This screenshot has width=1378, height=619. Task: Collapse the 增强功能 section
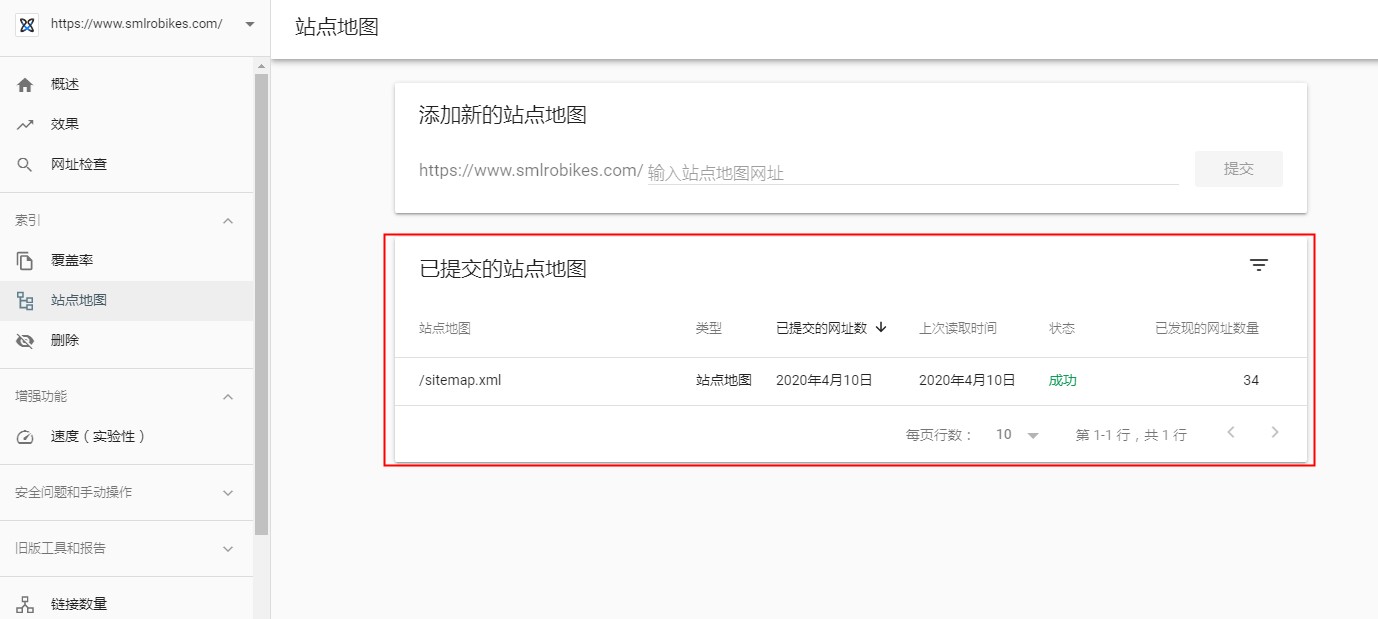pos(228,397)
